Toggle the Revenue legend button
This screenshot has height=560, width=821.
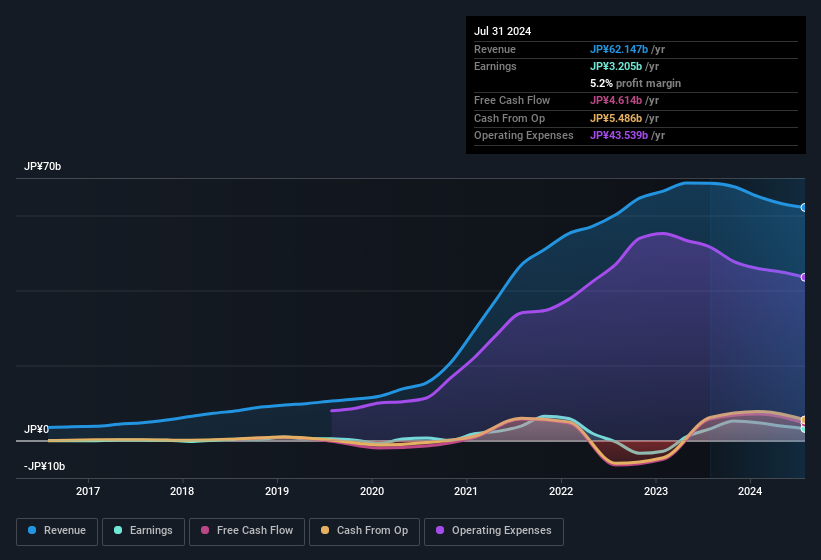click(57, 531)
